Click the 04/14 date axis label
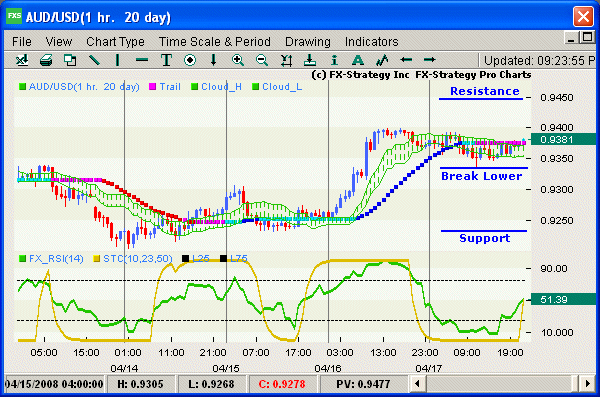The height and width of the screenshot is (397, 600). 124,368
